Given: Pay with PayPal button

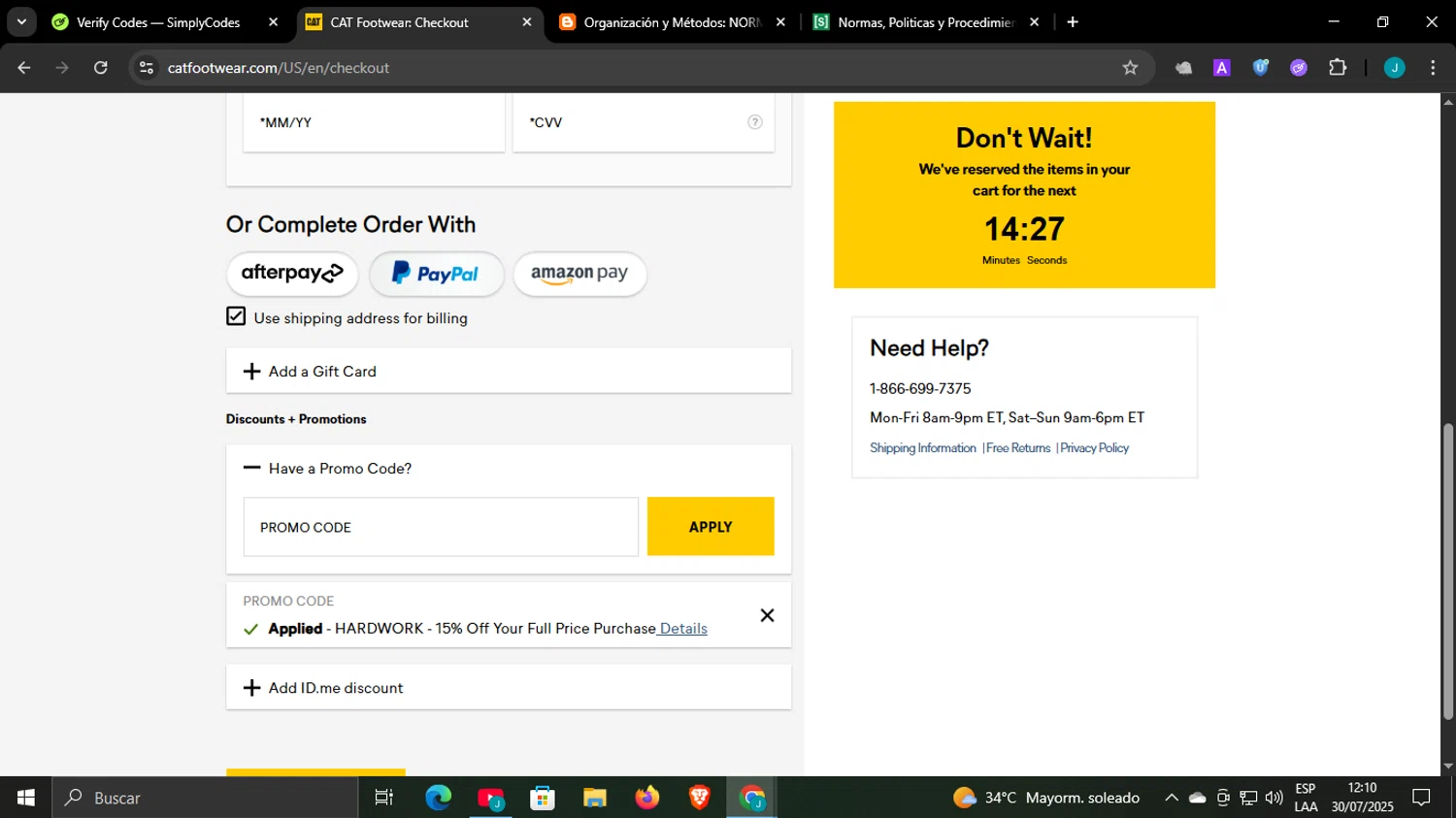Looking at the screenshot, I should point(436,274).
